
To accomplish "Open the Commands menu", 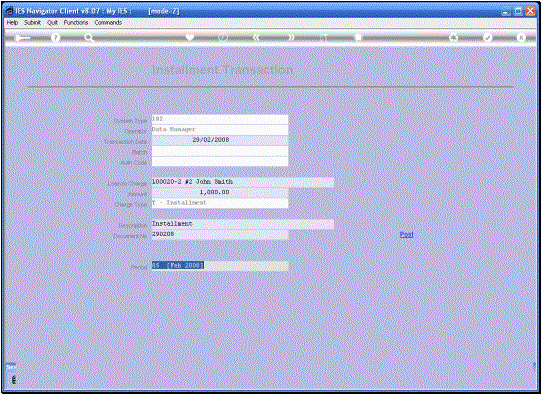I will point(108,22).
